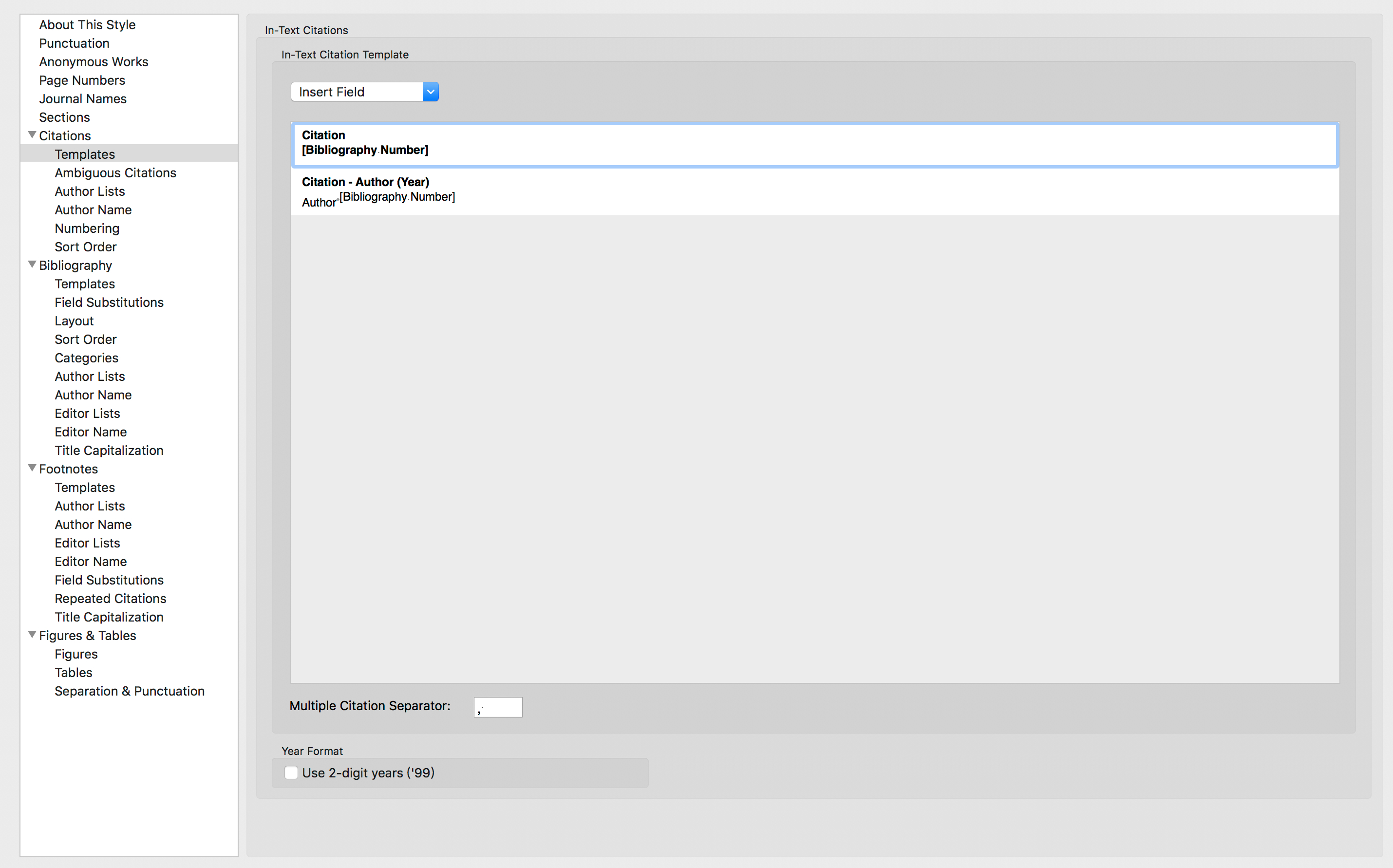Select the Citation Bibliography Number template
The height and width of the screenshot is (868, 1393).
pyautogui.click(x=814, y=144)
